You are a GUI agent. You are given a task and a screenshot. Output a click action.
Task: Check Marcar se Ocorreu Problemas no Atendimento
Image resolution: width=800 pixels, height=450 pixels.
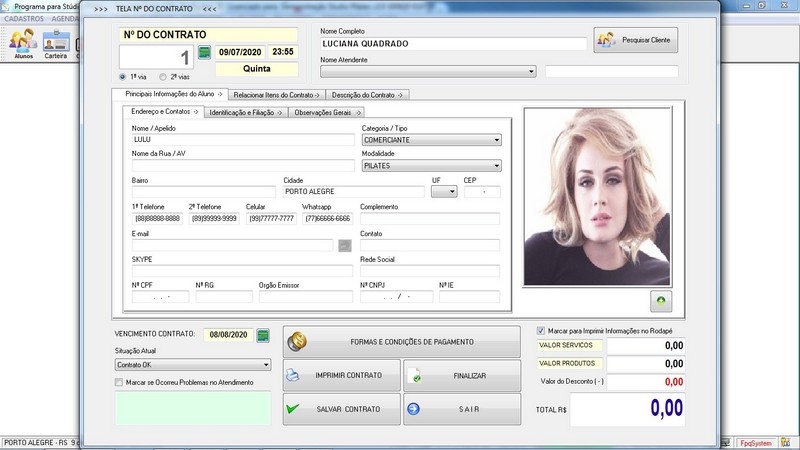pyautogui.click(x=119, y=382)
